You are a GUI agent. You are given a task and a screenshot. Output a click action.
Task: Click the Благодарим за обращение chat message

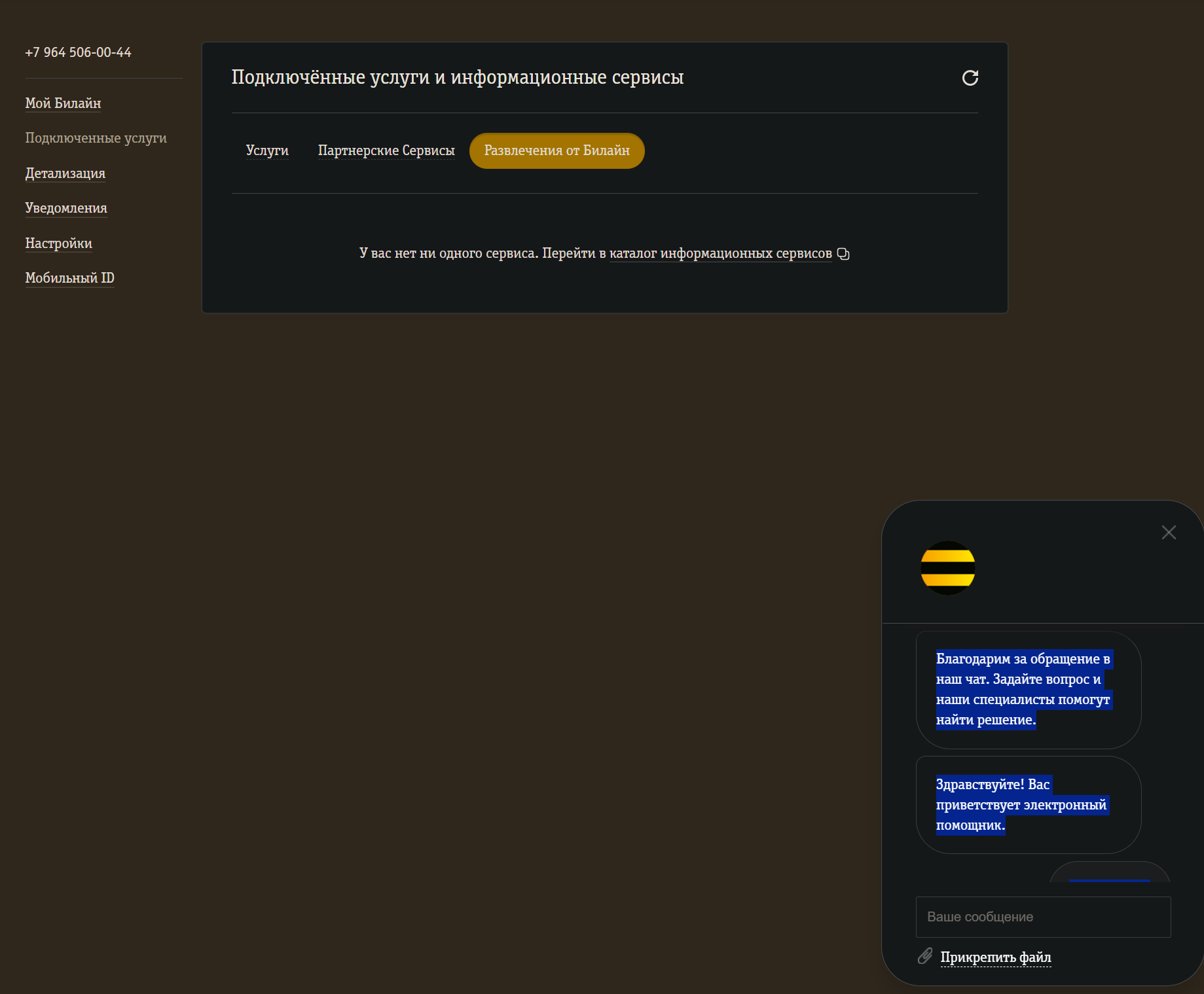point(1028,690)
